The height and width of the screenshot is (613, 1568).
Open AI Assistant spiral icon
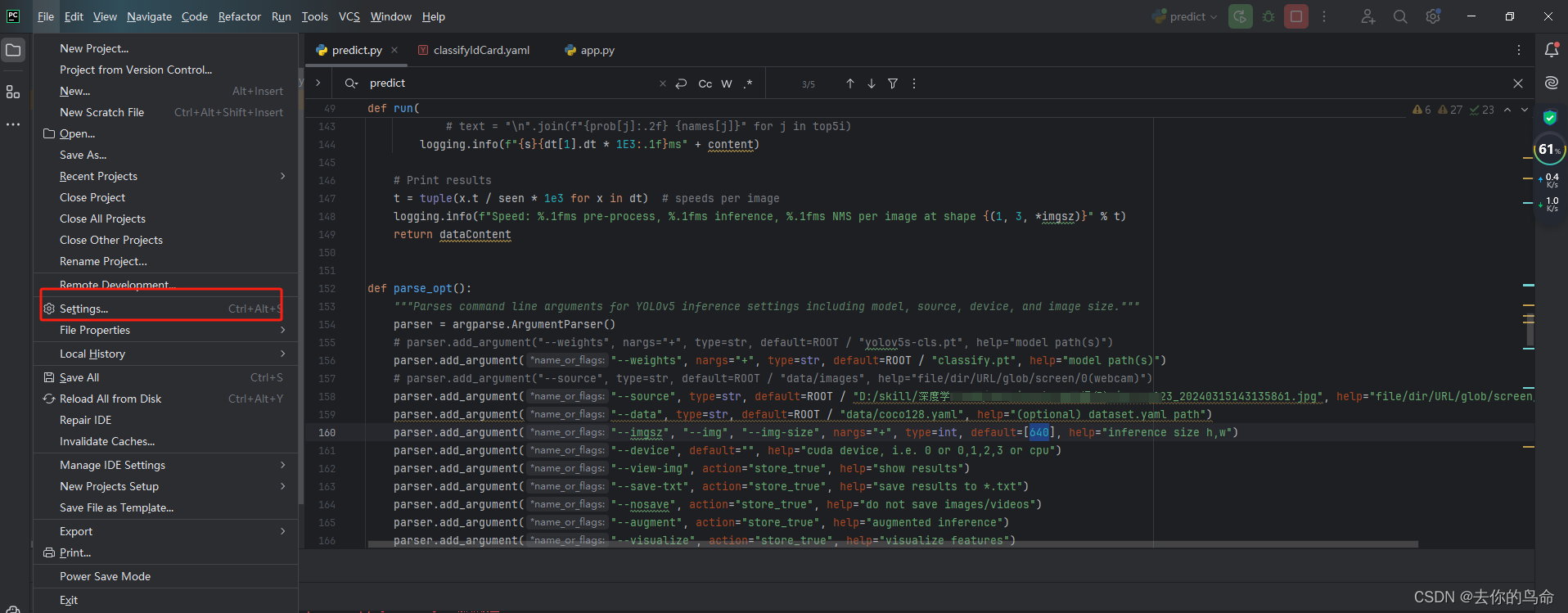click(x=1552, y=83)
